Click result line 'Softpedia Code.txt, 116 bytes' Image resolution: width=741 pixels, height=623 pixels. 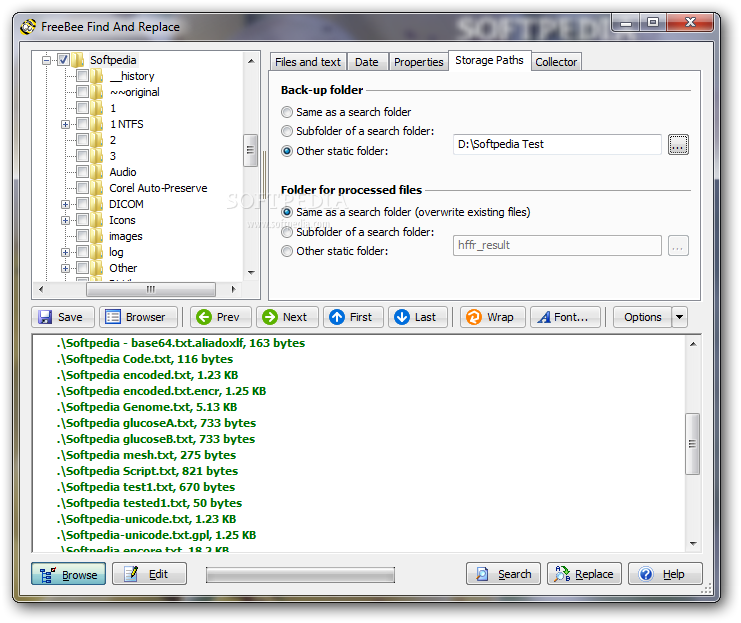click(x=145, y=359)
